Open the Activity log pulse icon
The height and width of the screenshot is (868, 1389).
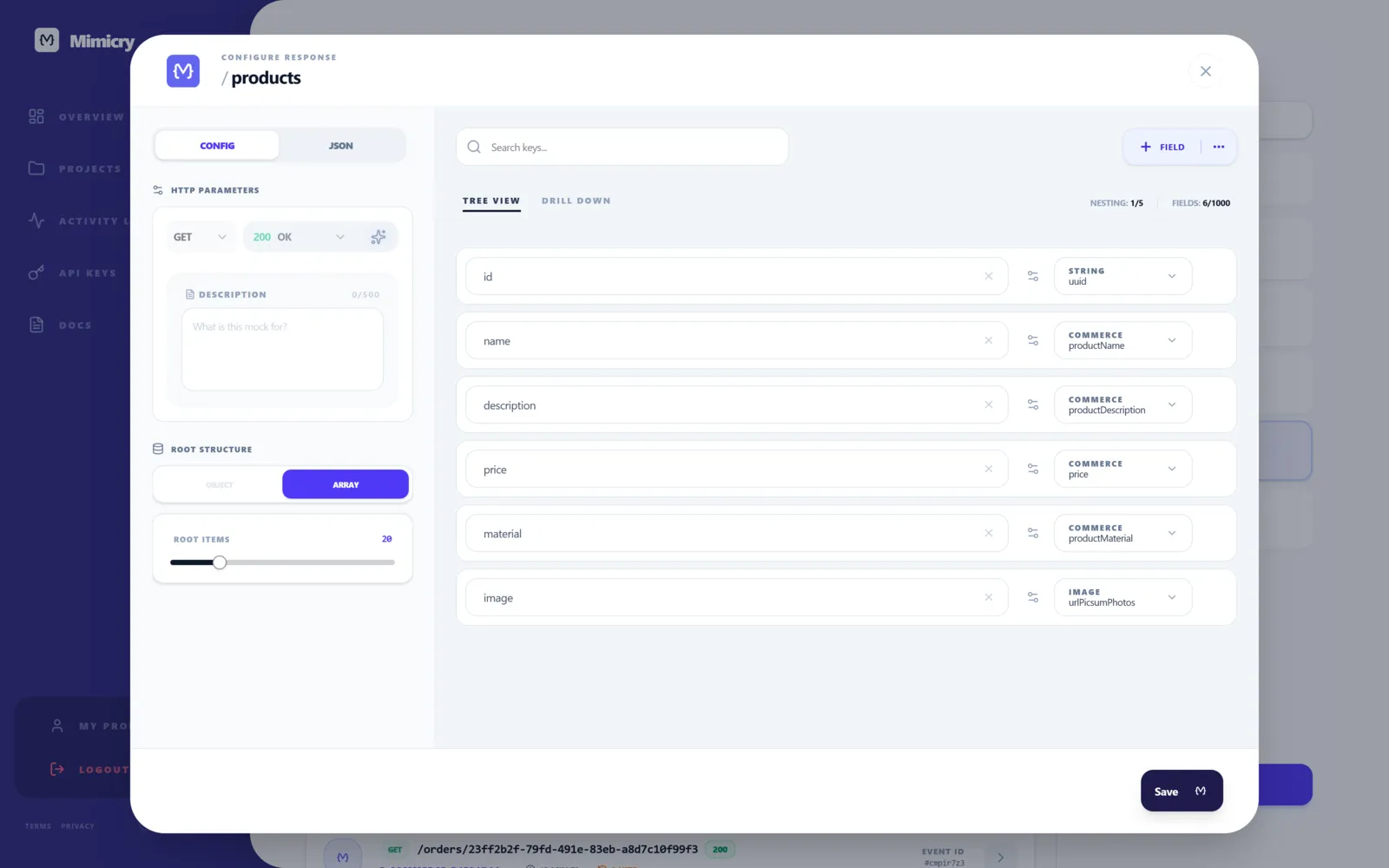coord(36,220)
